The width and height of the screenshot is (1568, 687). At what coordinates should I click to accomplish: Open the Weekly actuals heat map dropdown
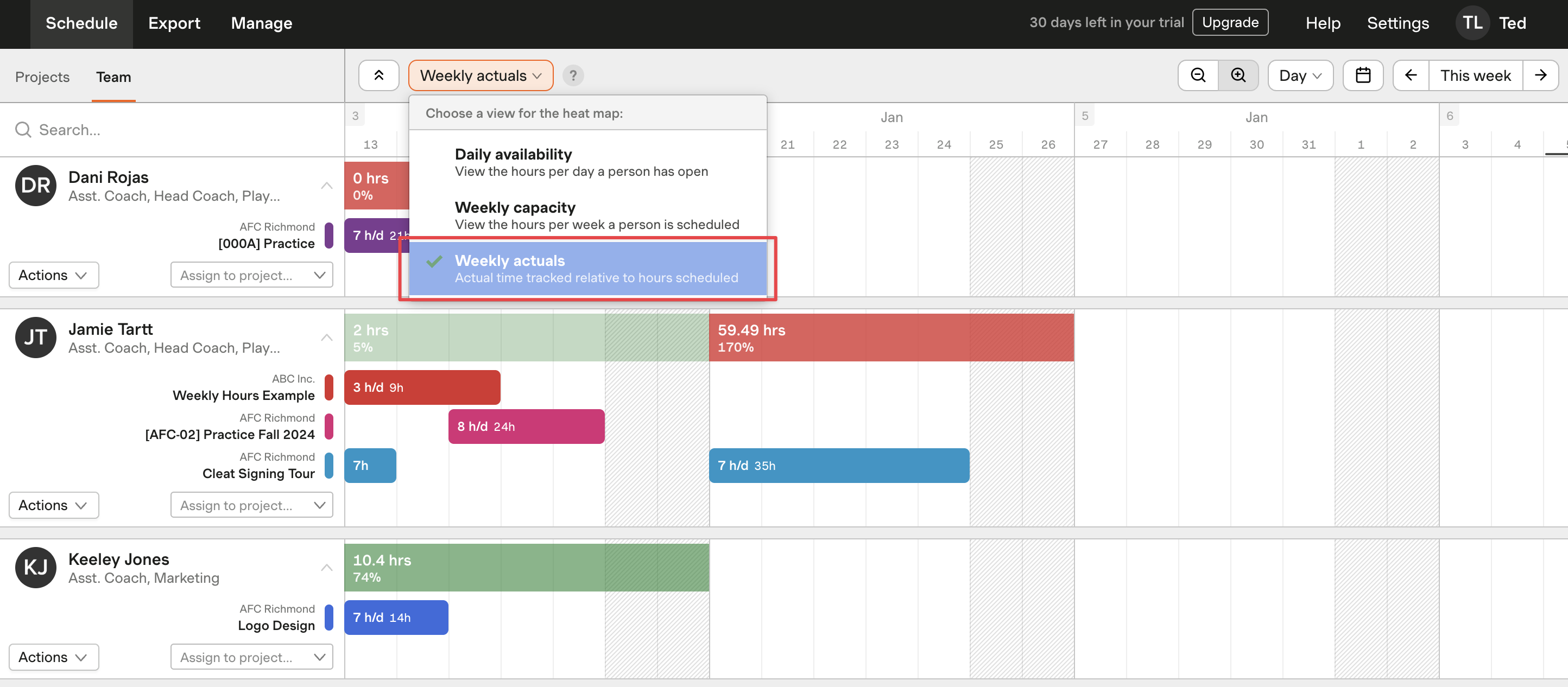[480, 75]
